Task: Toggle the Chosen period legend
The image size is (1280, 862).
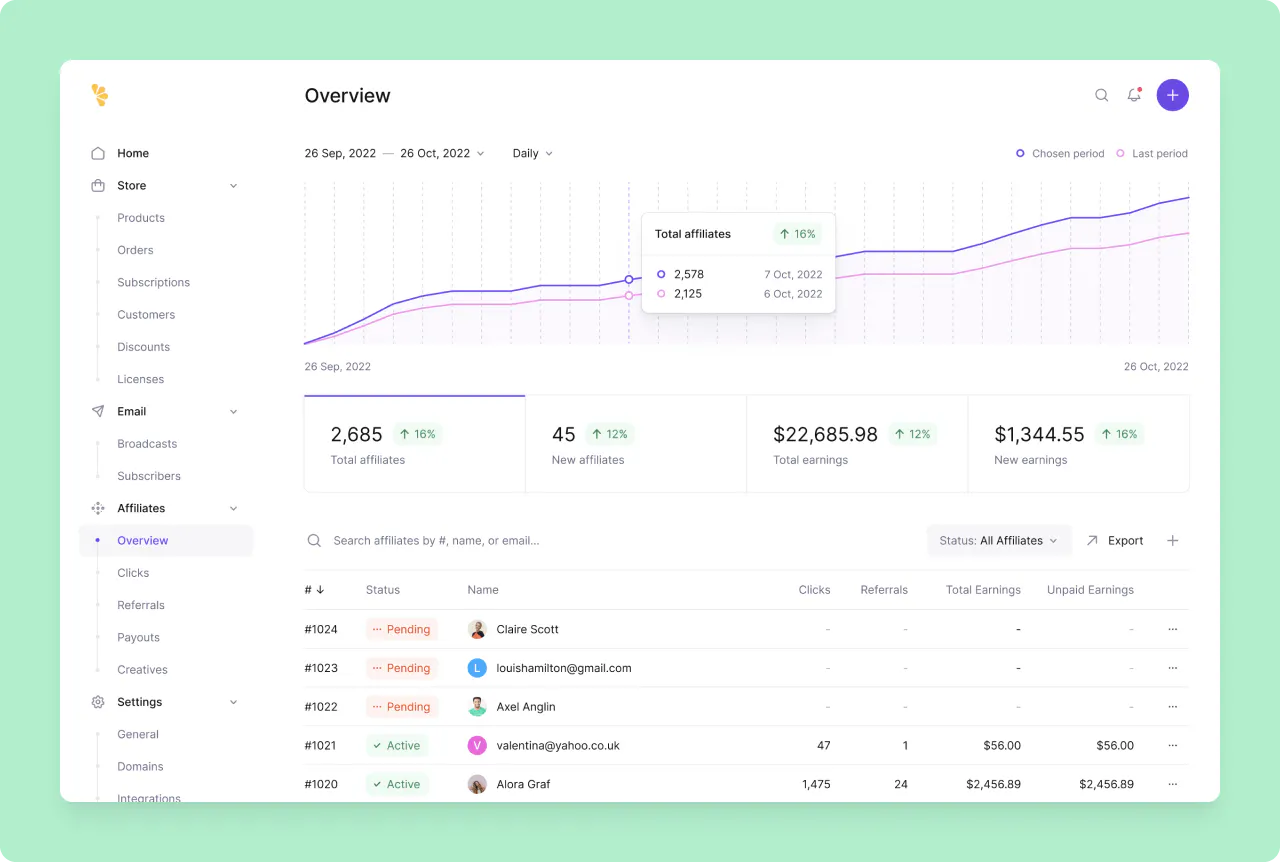Action: [1060, 153]
